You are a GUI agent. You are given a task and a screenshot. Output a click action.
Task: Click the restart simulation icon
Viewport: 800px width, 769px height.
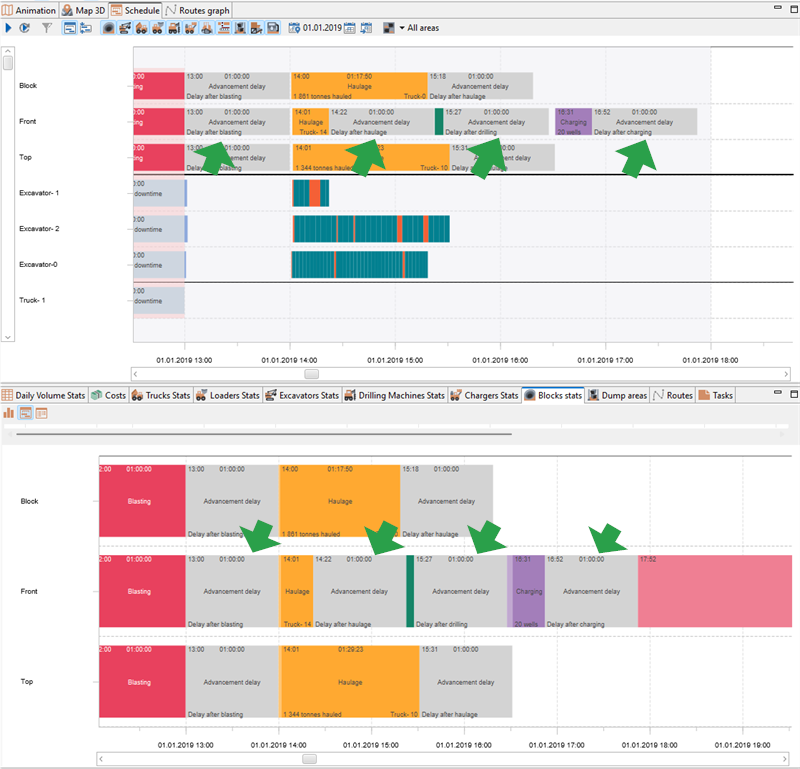pos(24,28)
